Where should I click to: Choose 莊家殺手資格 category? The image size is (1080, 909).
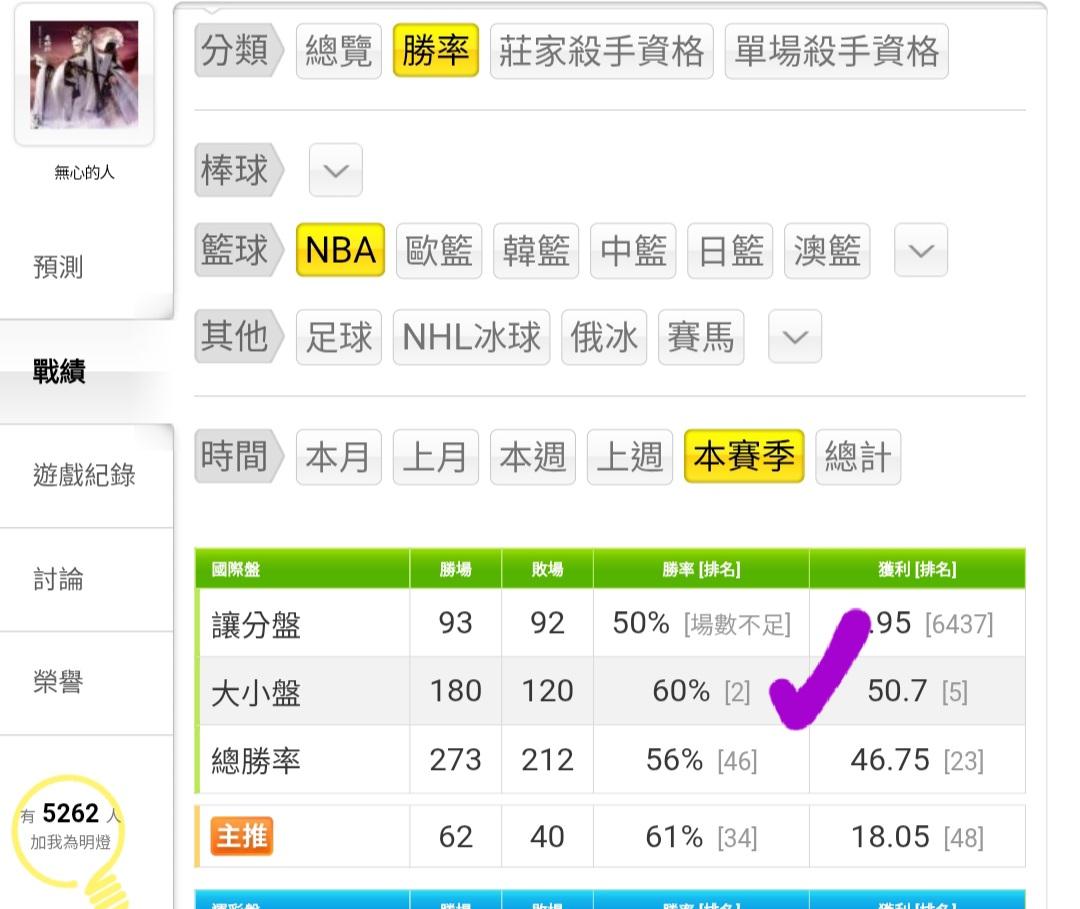tap(601, 51)
